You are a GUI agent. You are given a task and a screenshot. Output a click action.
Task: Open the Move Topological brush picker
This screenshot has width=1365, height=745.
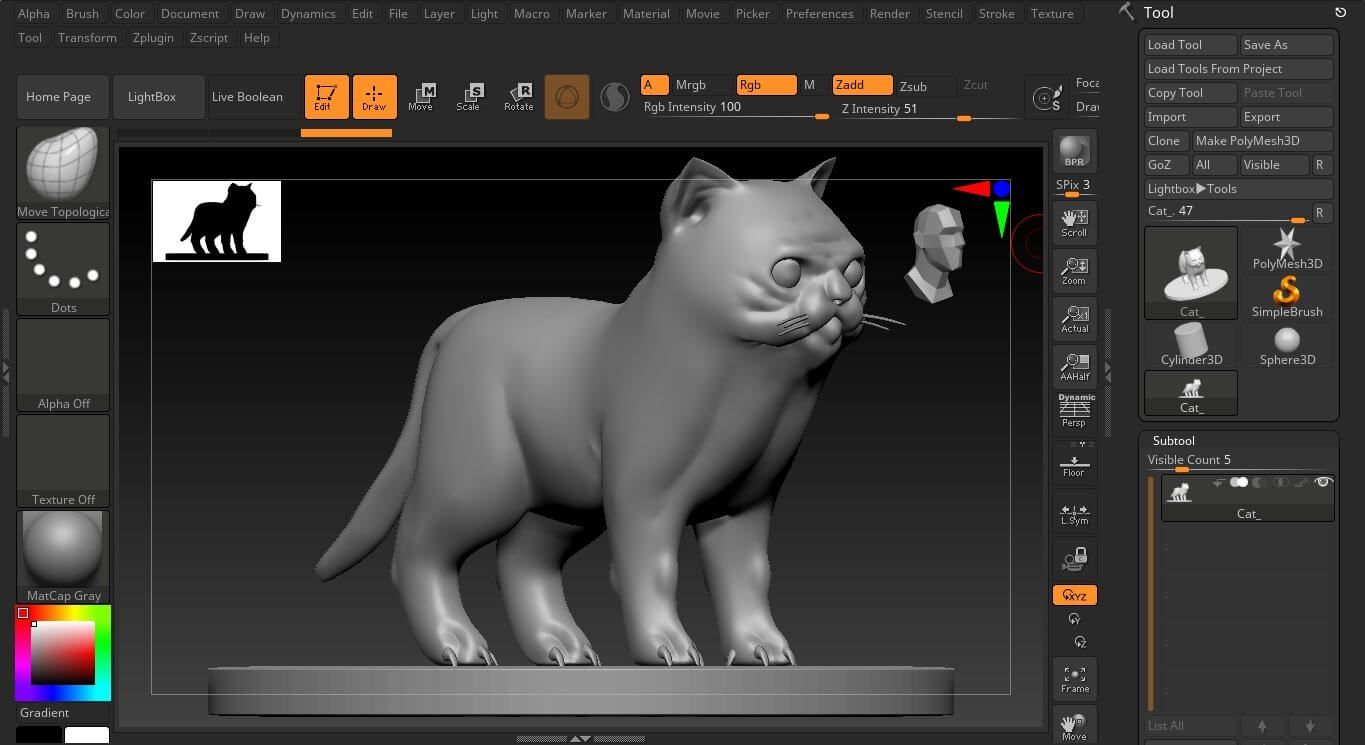tap(63, 171)
